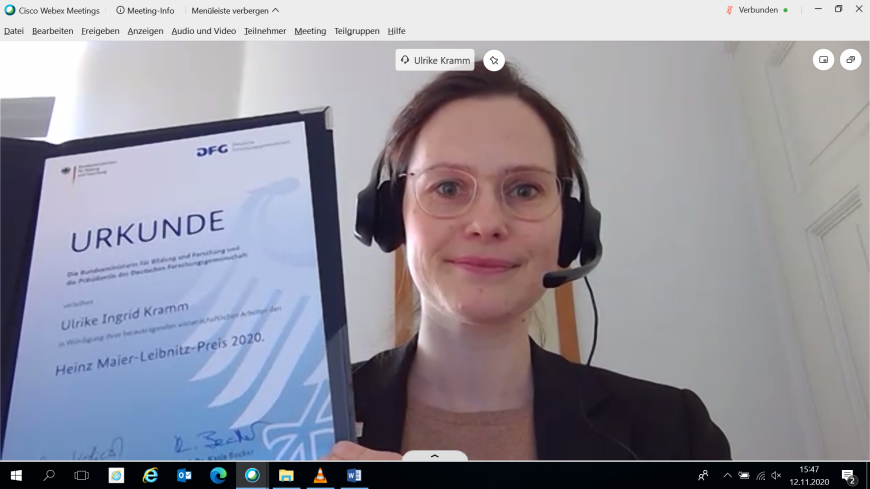Open Microsoft Edge from taskbar
This screenshot has width=870, height=489.
(x=218, y=476)
